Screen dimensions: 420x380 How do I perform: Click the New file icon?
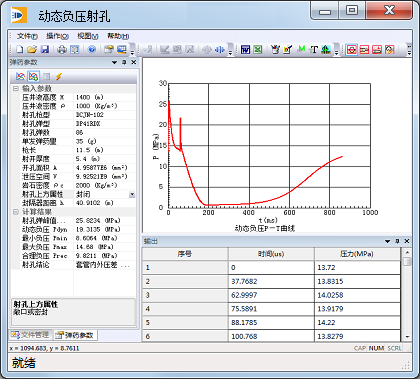pos(20,50)
